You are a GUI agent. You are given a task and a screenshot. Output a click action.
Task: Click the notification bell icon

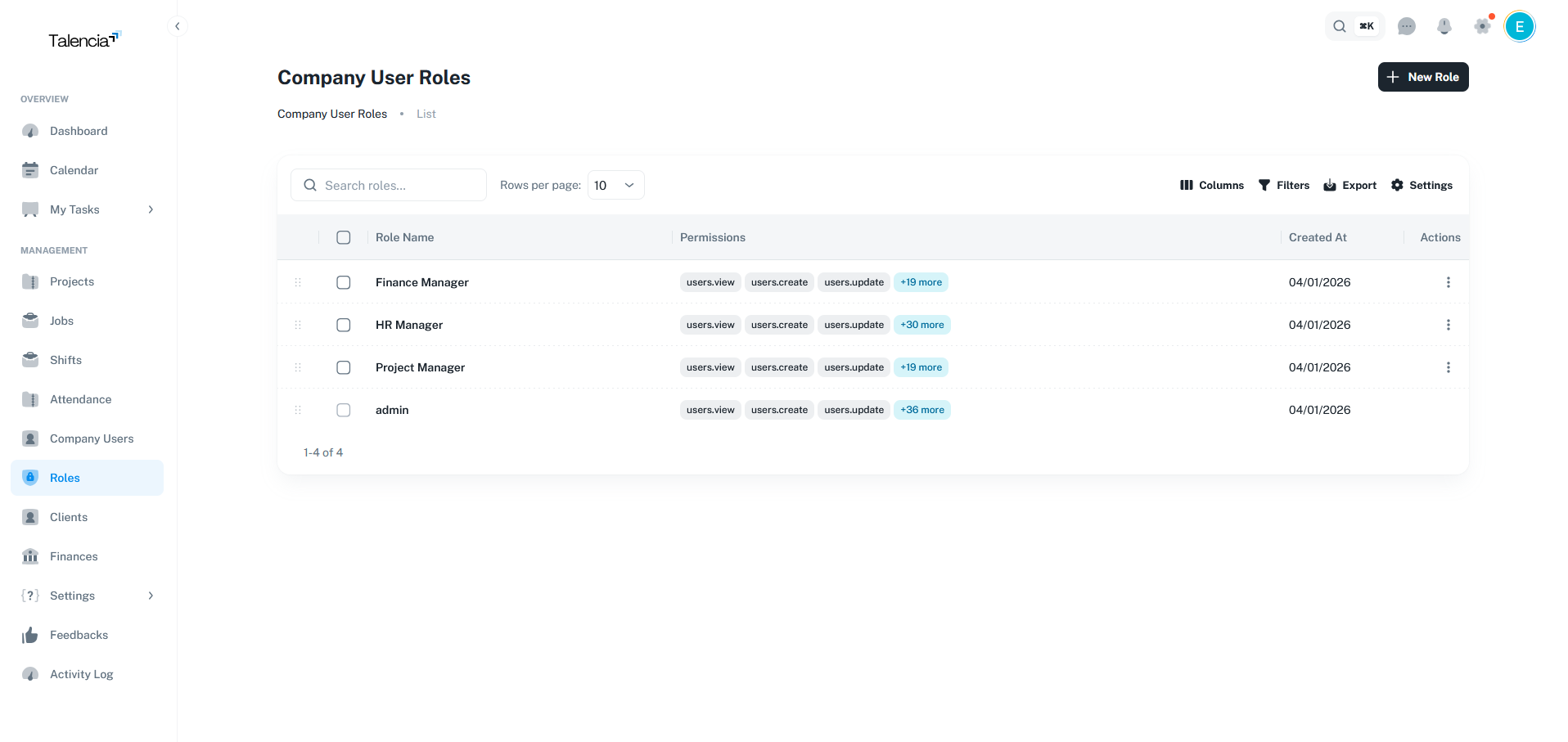pos(1444,26)
